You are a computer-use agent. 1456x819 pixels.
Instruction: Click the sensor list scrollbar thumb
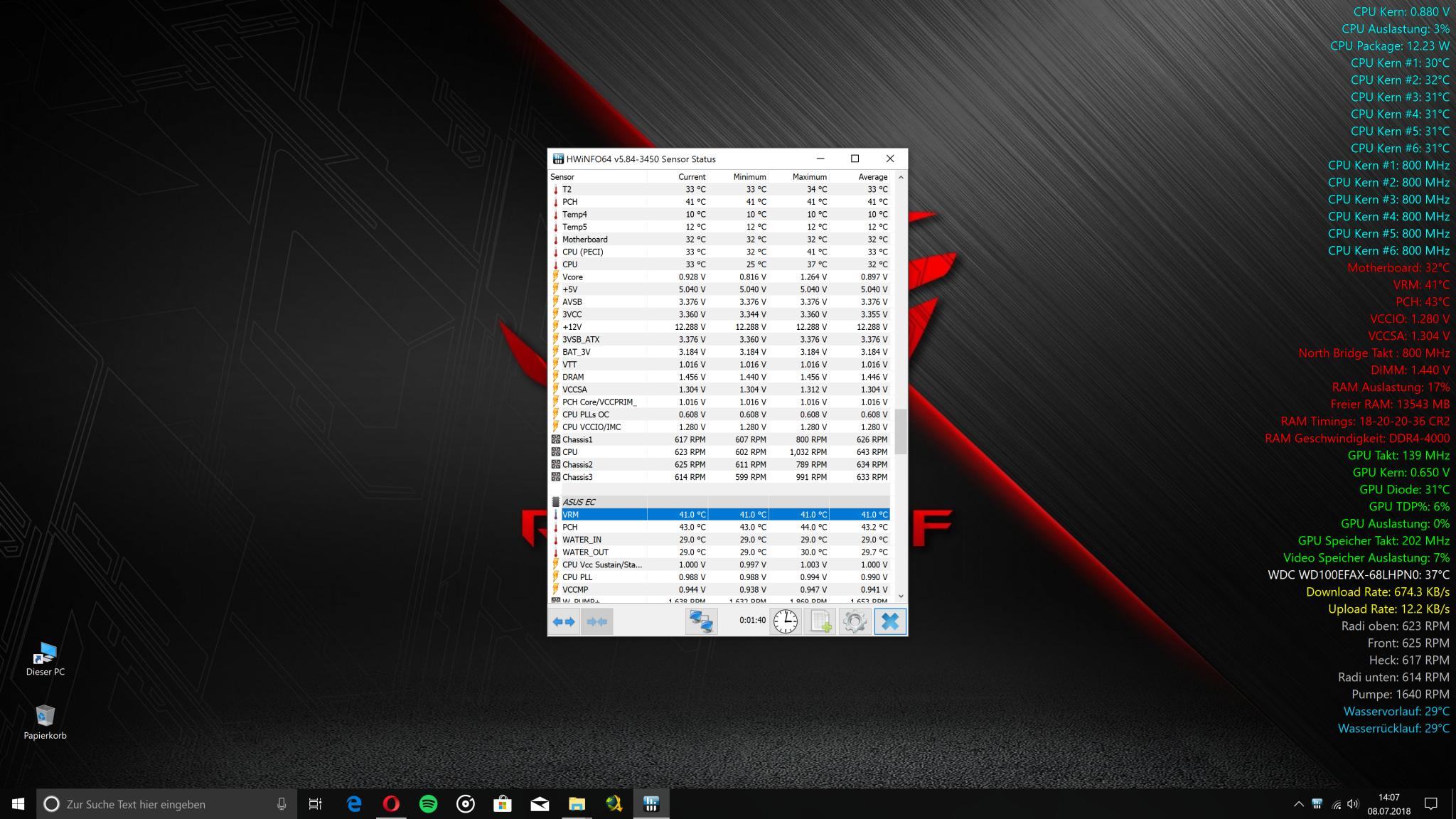[x=901, y=431]
